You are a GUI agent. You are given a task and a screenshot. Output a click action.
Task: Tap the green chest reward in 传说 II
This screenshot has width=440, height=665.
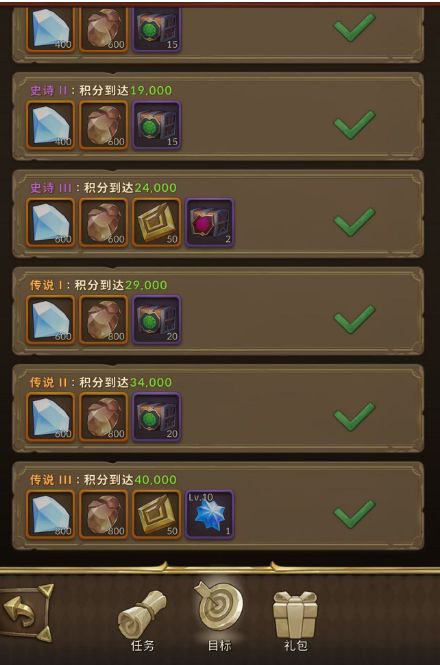click(157, 417)
